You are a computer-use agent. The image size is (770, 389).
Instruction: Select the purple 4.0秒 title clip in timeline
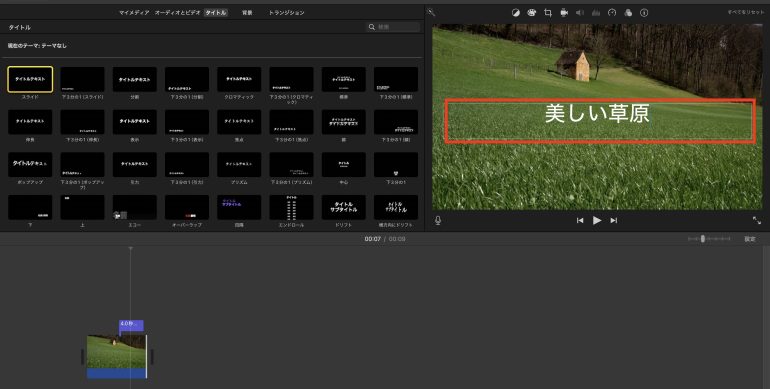[132, 325]
